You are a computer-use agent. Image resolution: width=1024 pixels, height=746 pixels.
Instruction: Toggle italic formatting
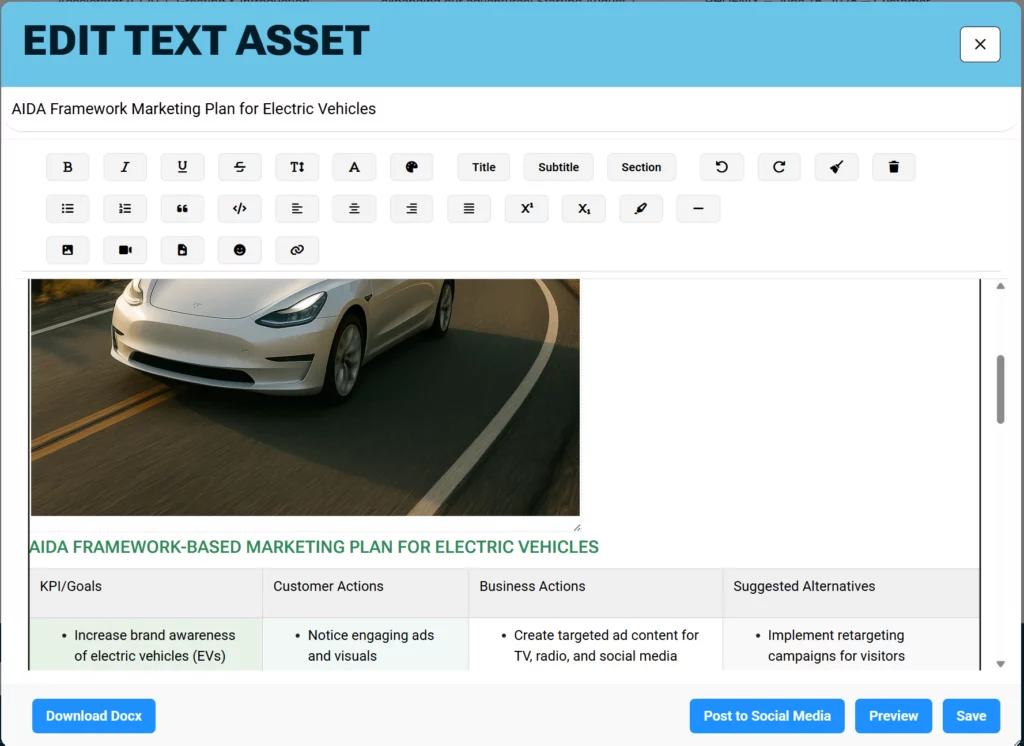pyautogui.click(x=125, y=167)
